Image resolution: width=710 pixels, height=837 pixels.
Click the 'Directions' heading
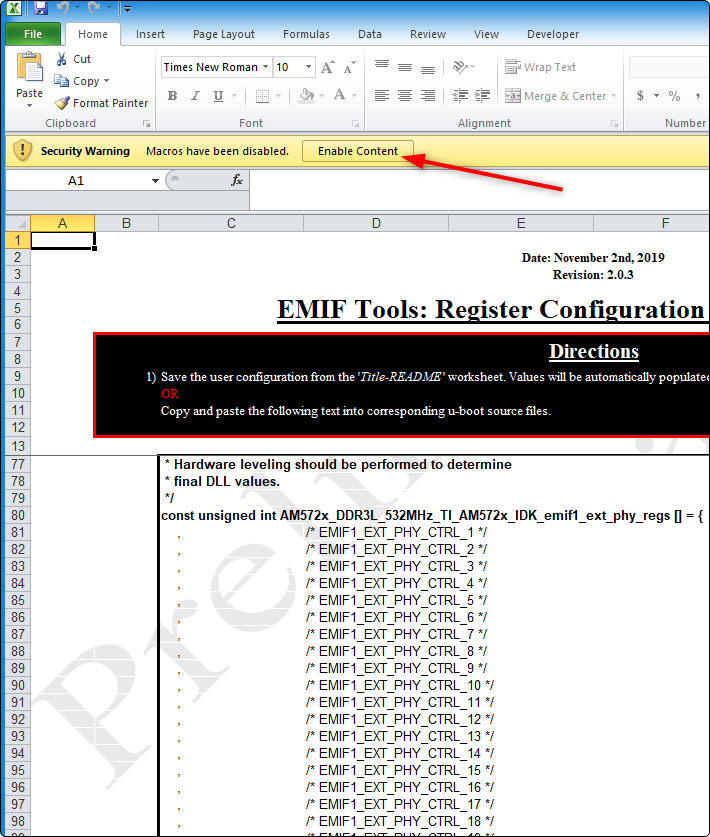(x=594, y=351)
